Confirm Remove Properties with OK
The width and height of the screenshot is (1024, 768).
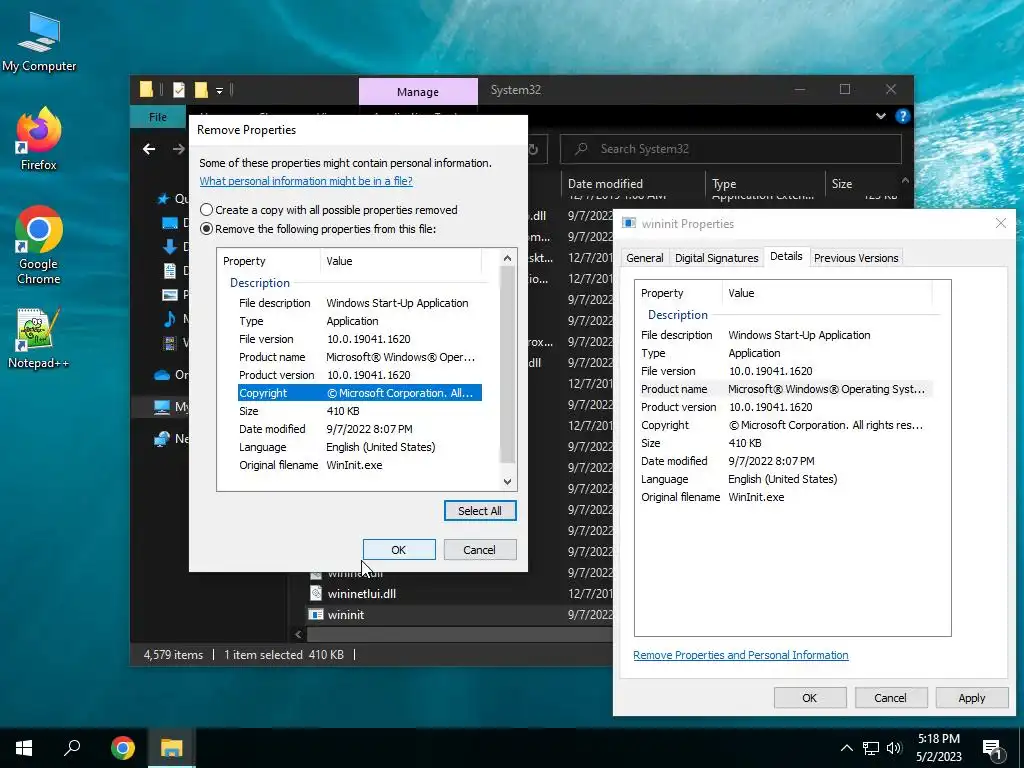click(399, 550)
